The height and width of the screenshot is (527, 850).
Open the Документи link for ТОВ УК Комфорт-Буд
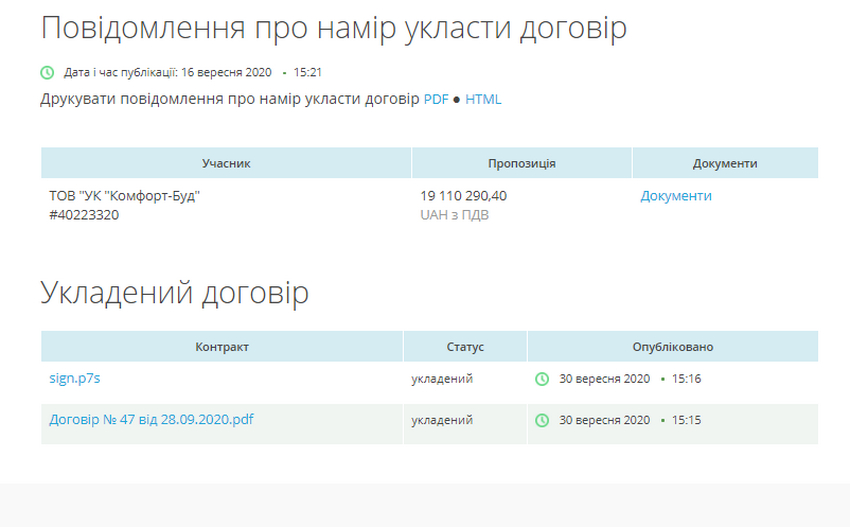(x=676, y=196)
